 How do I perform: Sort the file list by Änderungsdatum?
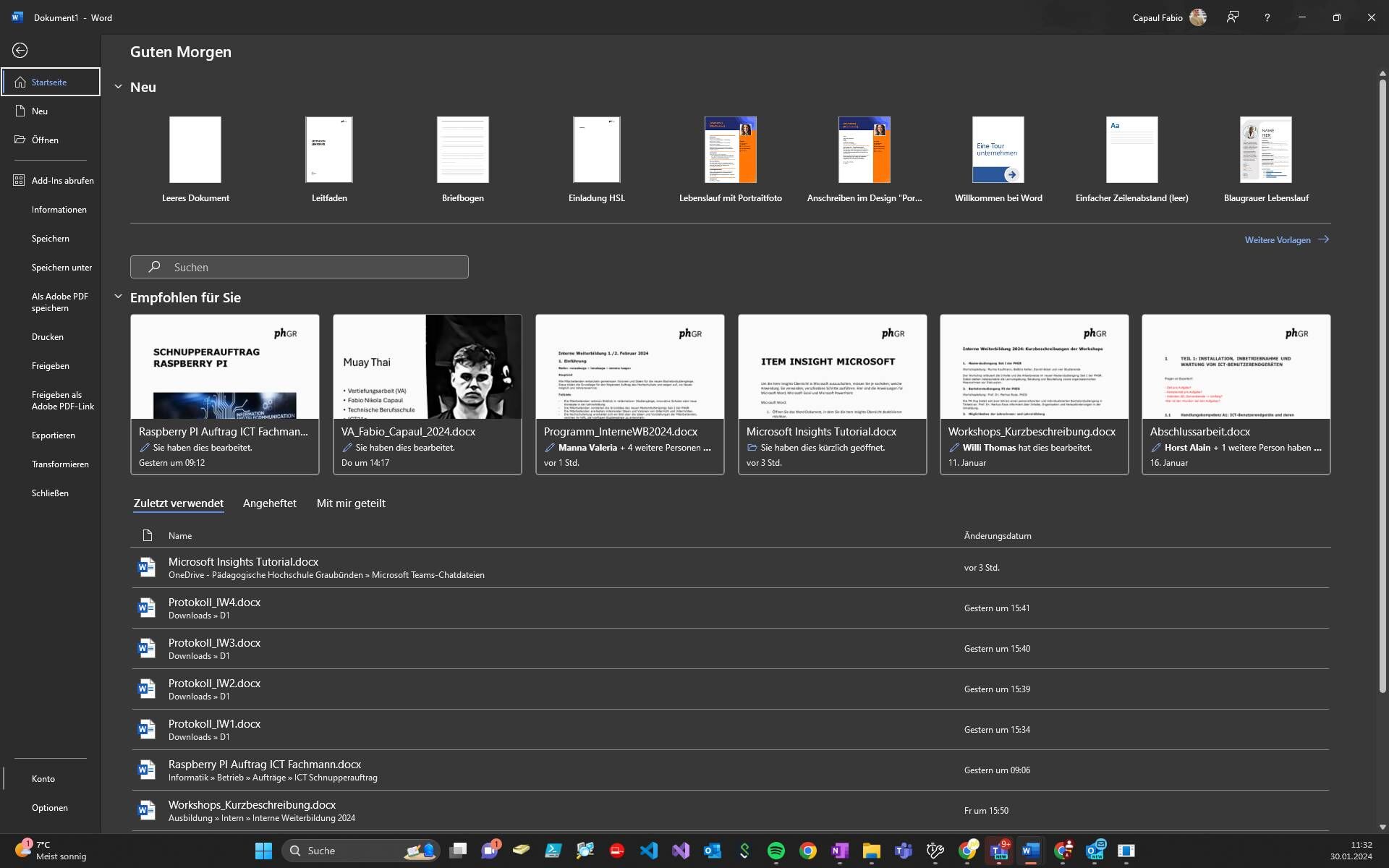[998, 536]
